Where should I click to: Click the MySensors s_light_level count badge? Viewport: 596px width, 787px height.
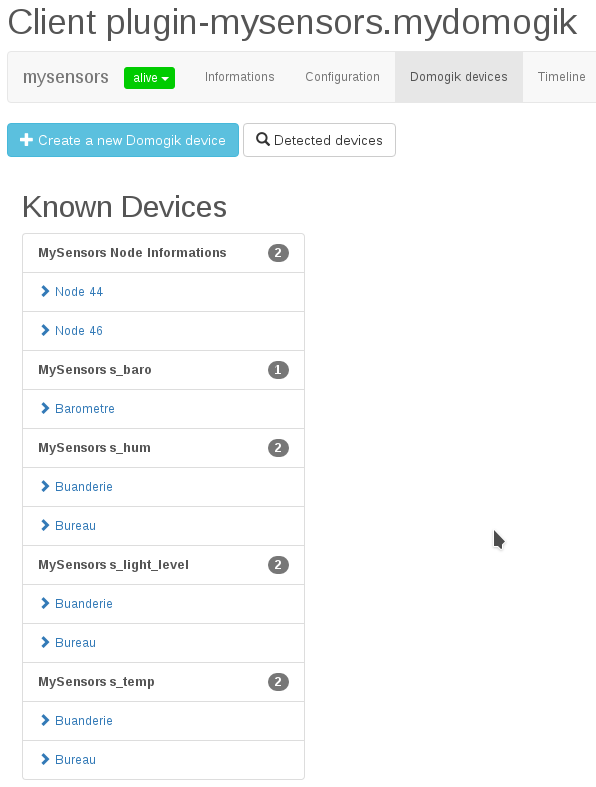pos(278,565)
